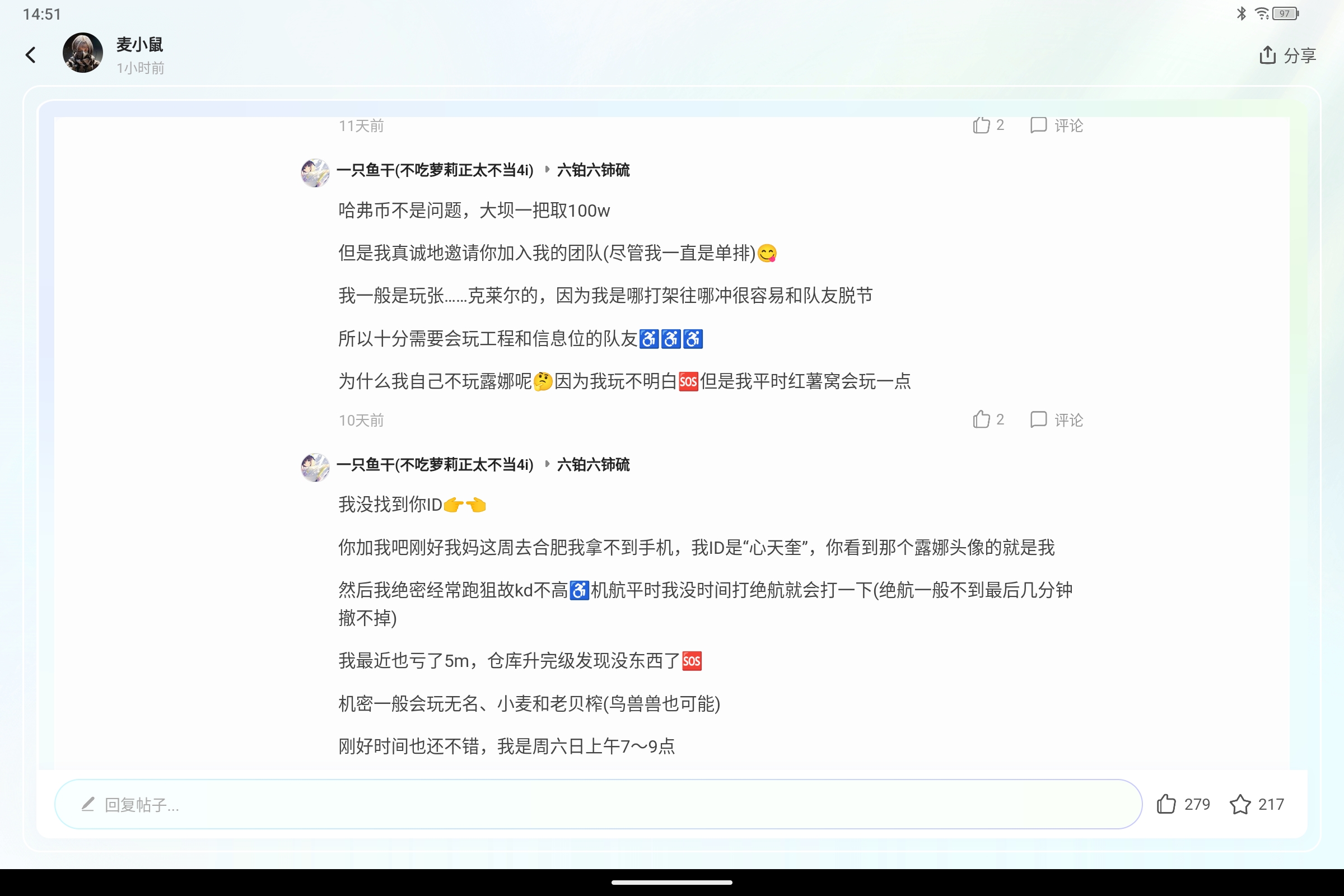Go back using the left arrow
1344x896 pixels.
(x=31, y=55)
